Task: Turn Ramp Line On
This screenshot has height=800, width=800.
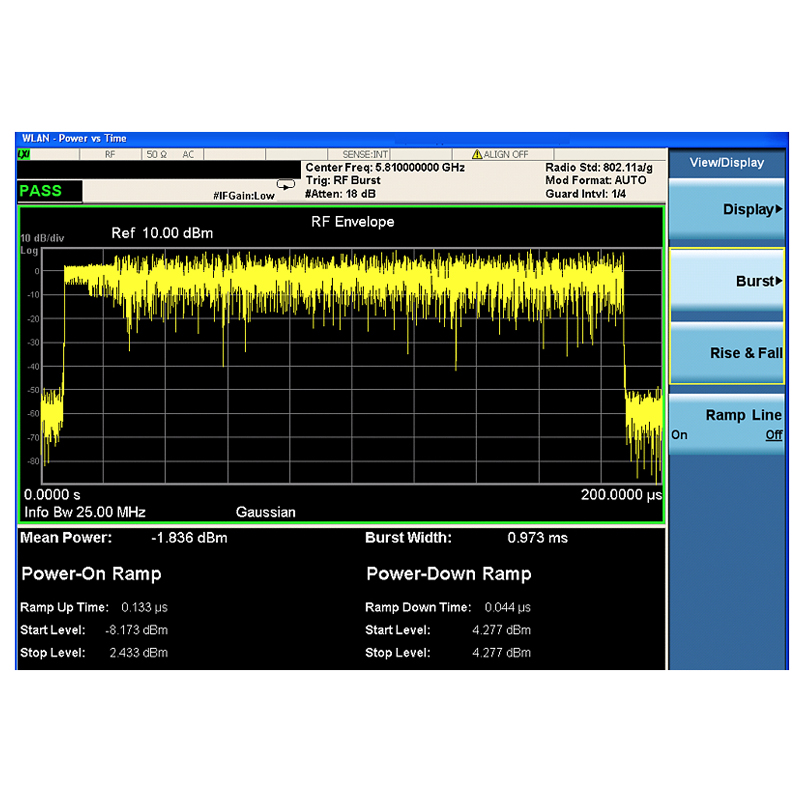Action: (679, 435)
